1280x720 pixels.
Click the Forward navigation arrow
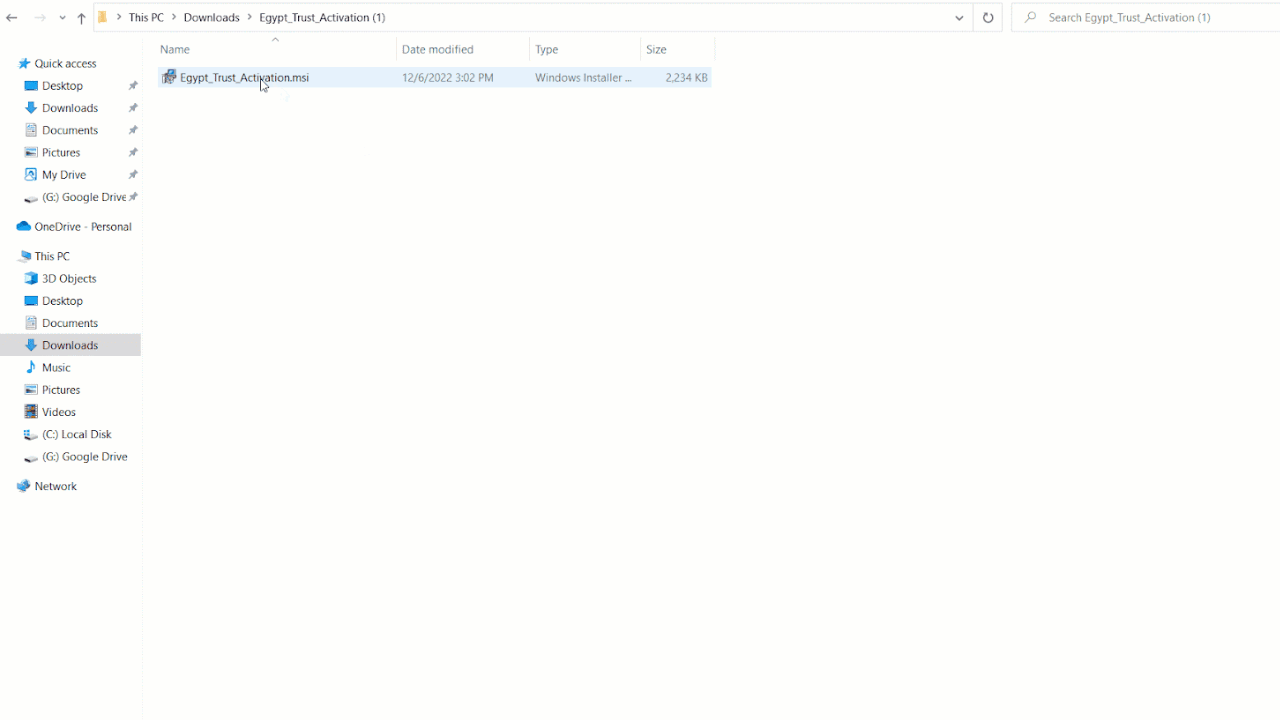pyautogui.click(x=40, y=18)
